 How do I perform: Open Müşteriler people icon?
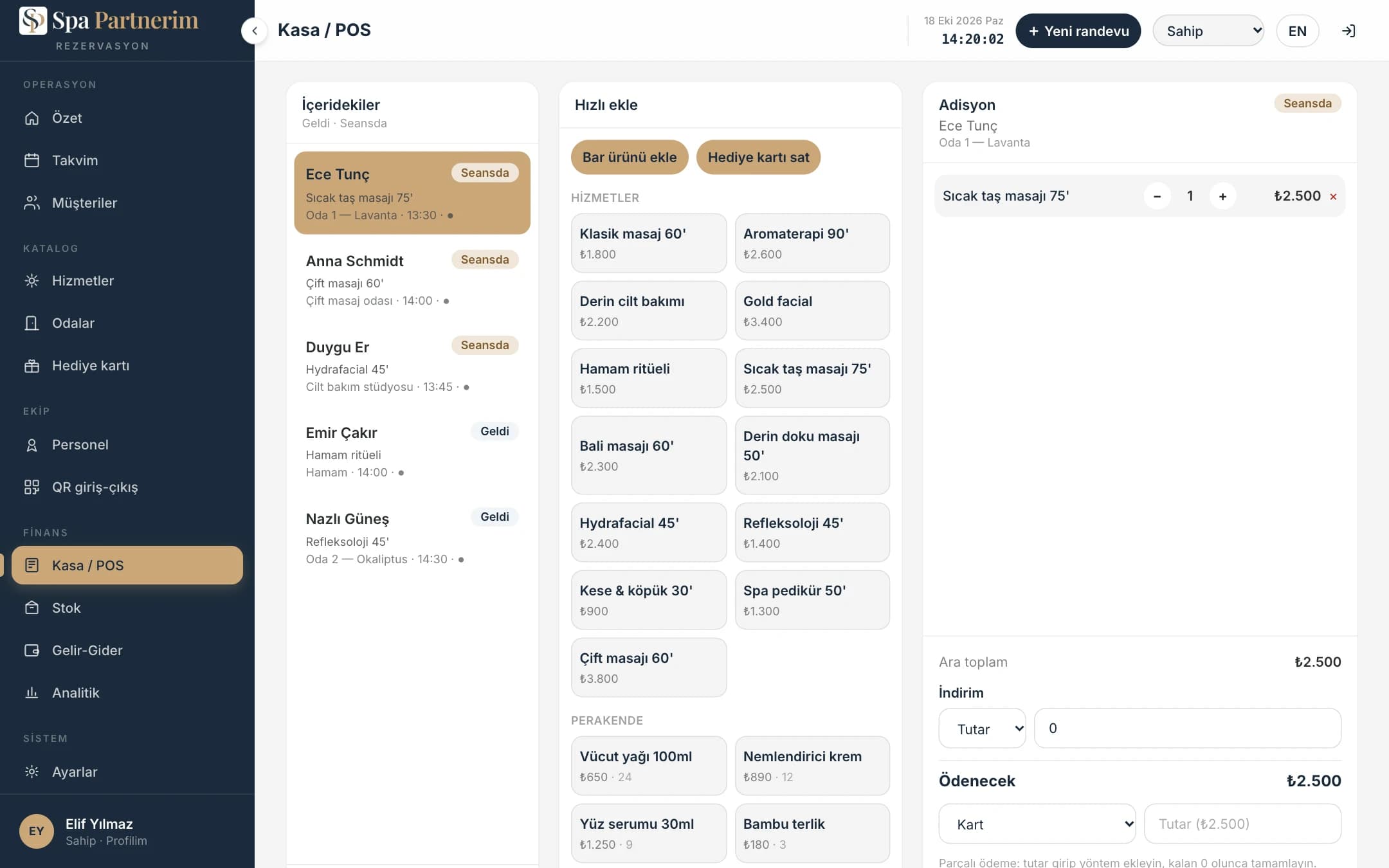click(32, 203)
